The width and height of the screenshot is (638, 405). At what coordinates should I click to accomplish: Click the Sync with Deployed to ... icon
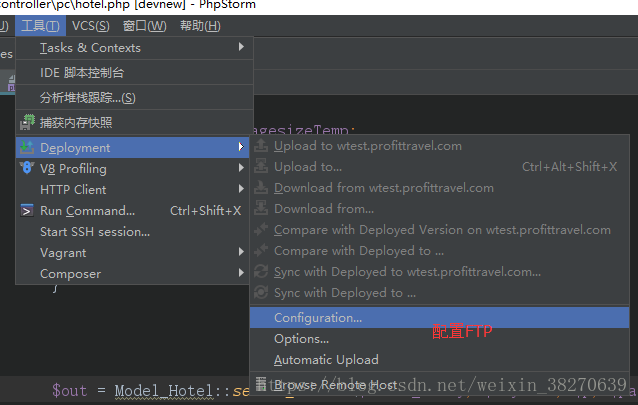pos(261,292)
